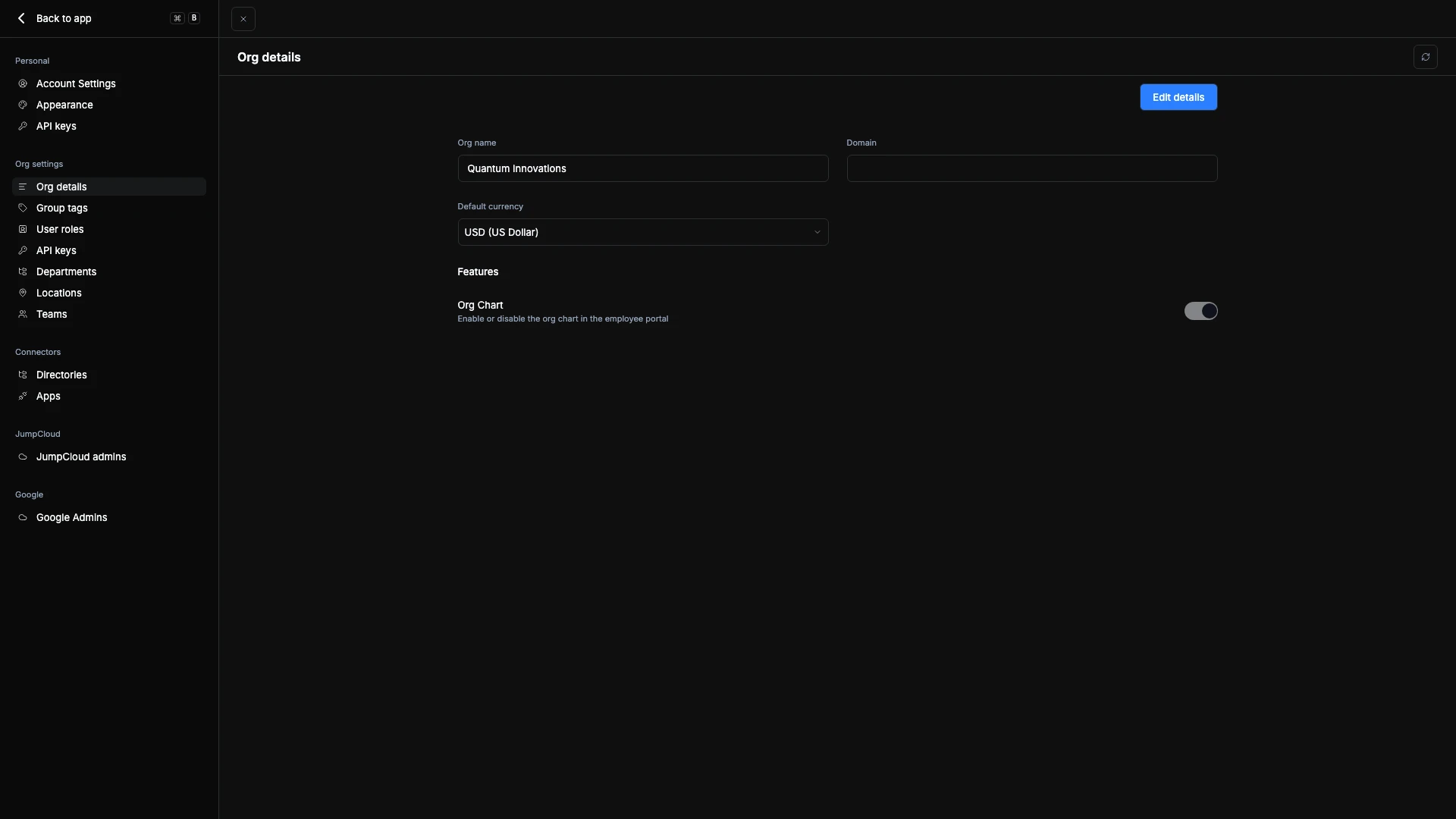
Task: Click the pin icon beside Locations
Action: click(x=23, y=293)
